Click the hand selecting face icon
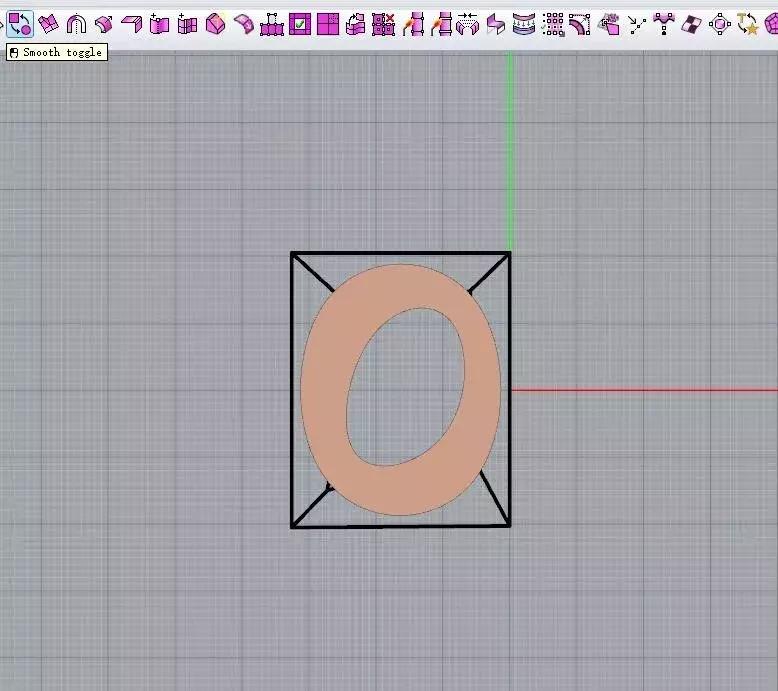 608,24
